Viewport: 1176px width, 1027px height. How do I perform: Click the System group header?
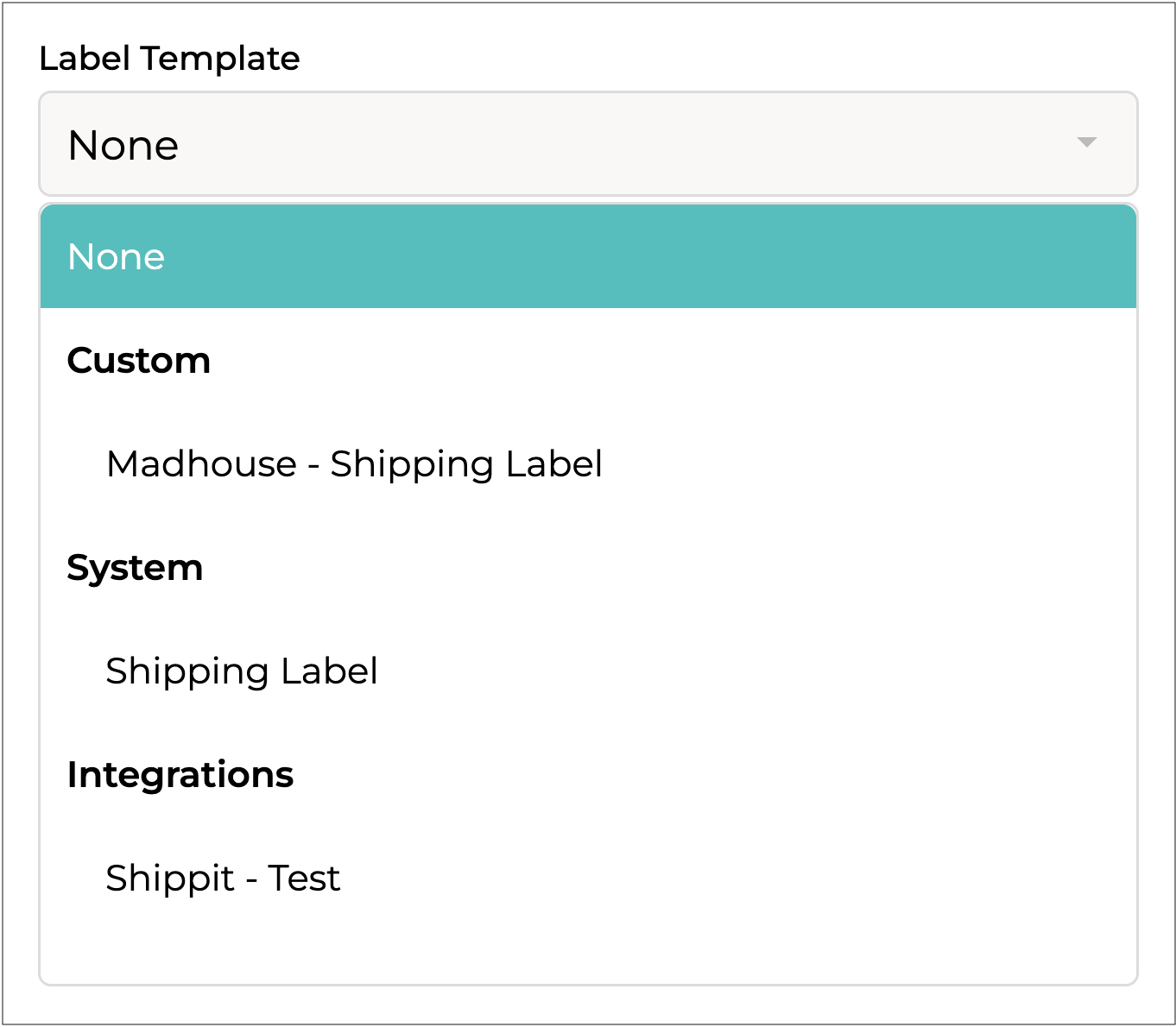136,568
